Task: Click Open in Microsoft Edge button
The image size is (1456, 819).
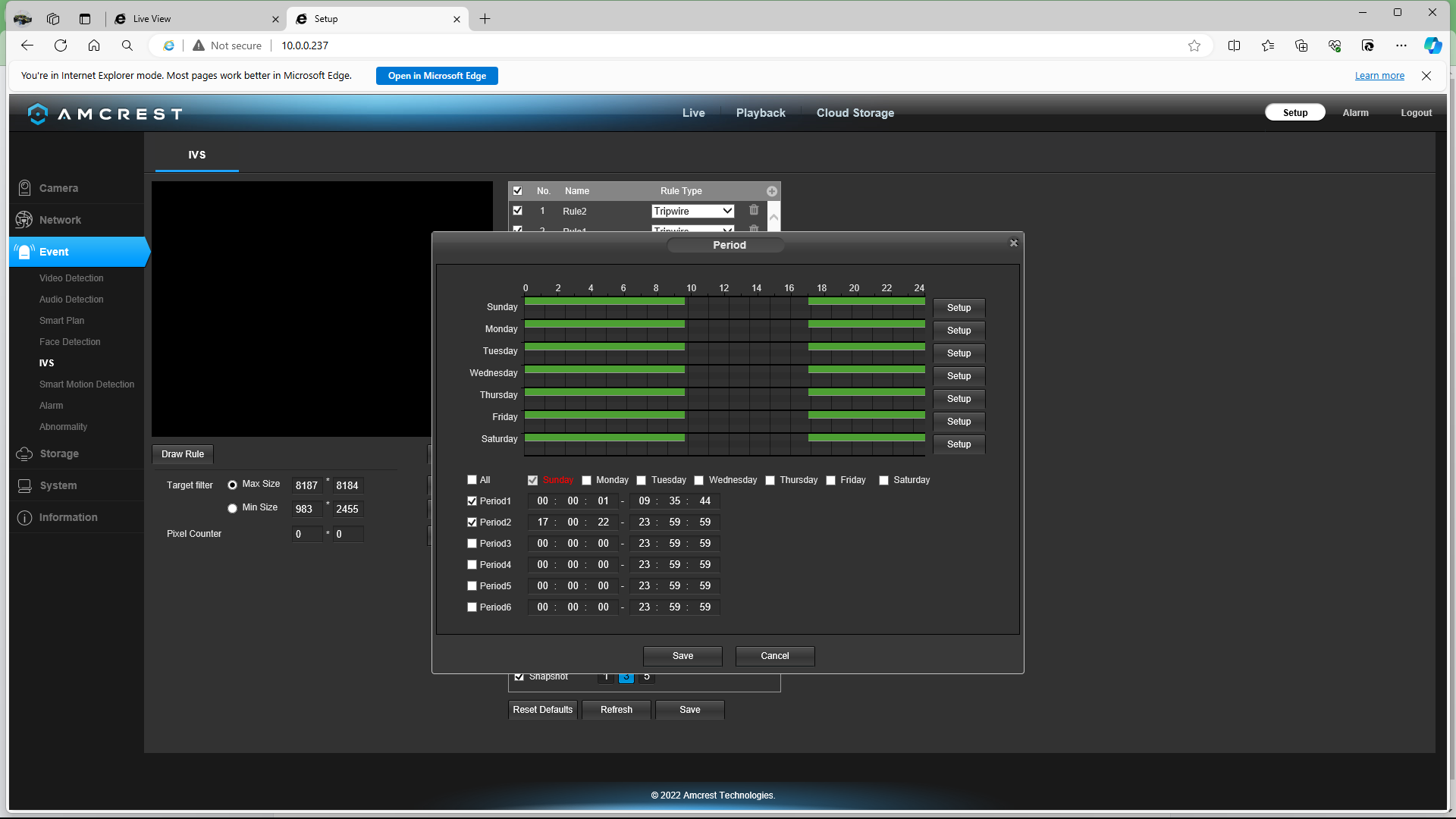Action: 437,76
